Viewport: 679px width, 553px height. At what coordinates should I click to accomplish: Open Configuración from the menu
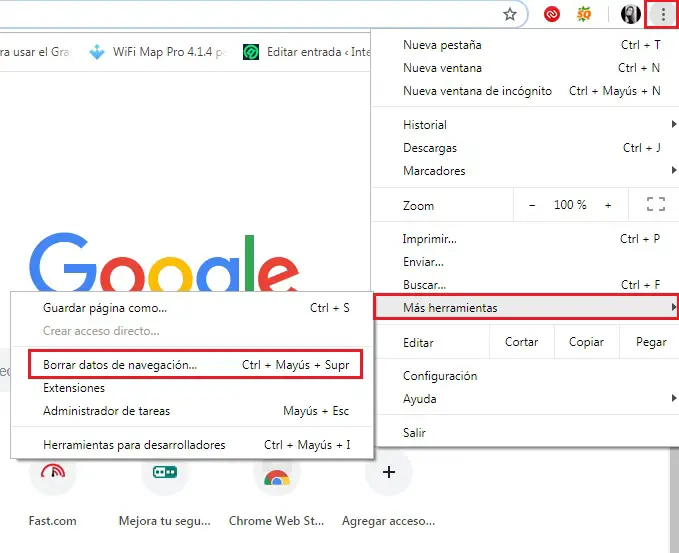tap(525, 376)
